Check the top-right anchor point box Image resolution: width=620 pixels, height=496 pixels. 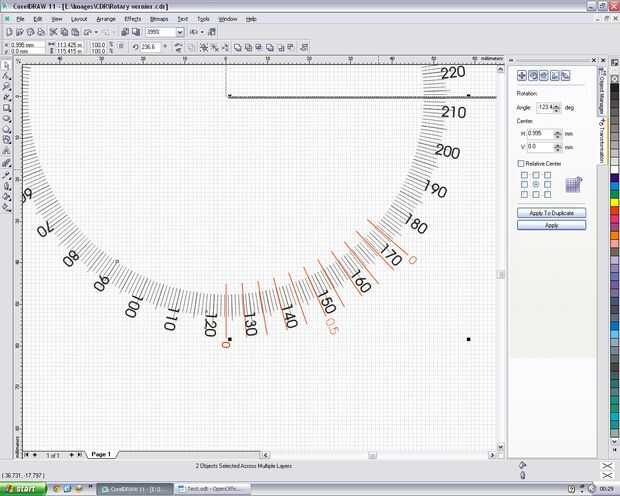click(x=547, y=175)
